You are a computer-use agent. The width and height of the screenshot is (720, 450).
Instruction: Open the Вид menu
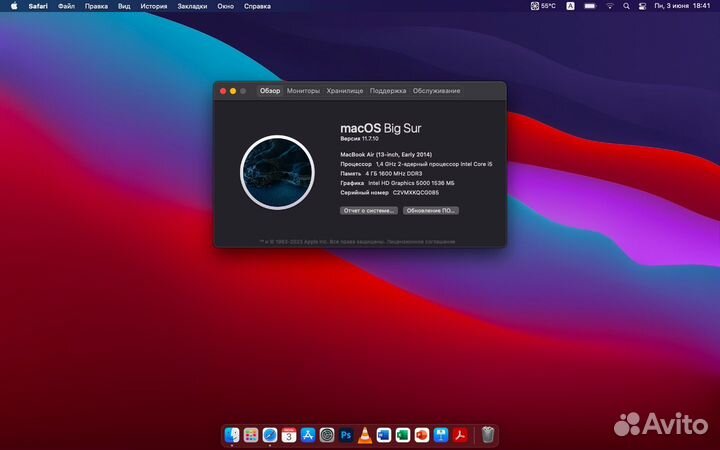click(x=124, y=6)
